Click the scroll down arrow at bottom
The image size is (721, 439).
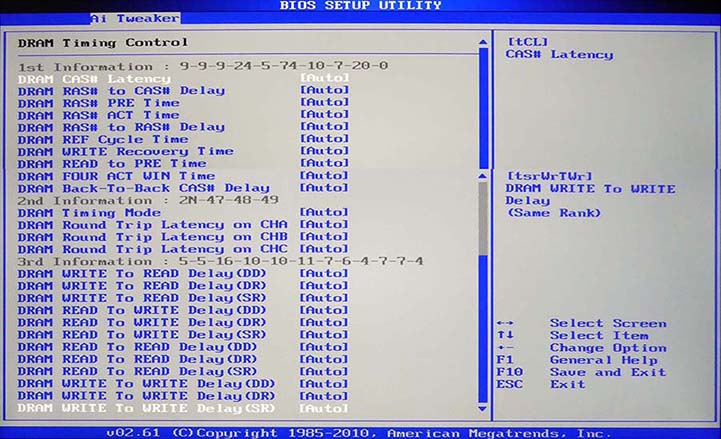click(483, 409)
